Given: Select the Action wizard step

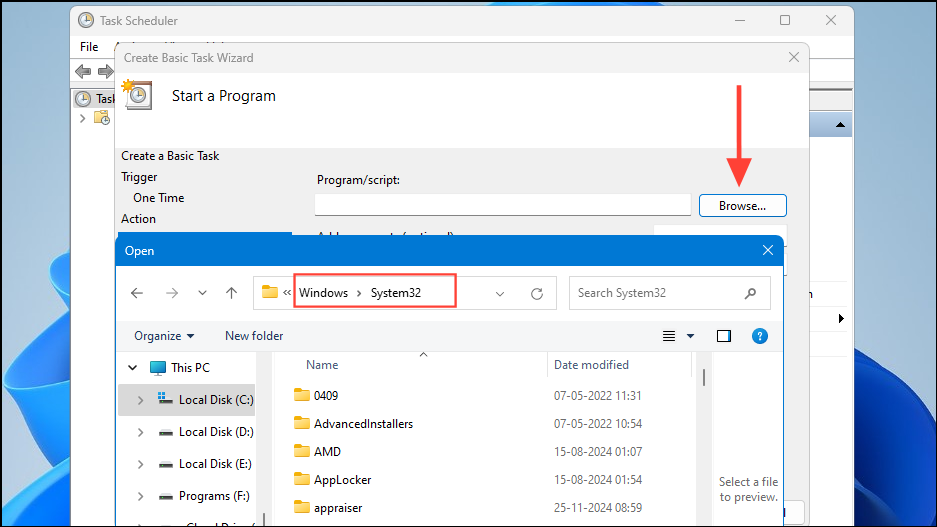Looking at the screenshot, I should point(139,219).
